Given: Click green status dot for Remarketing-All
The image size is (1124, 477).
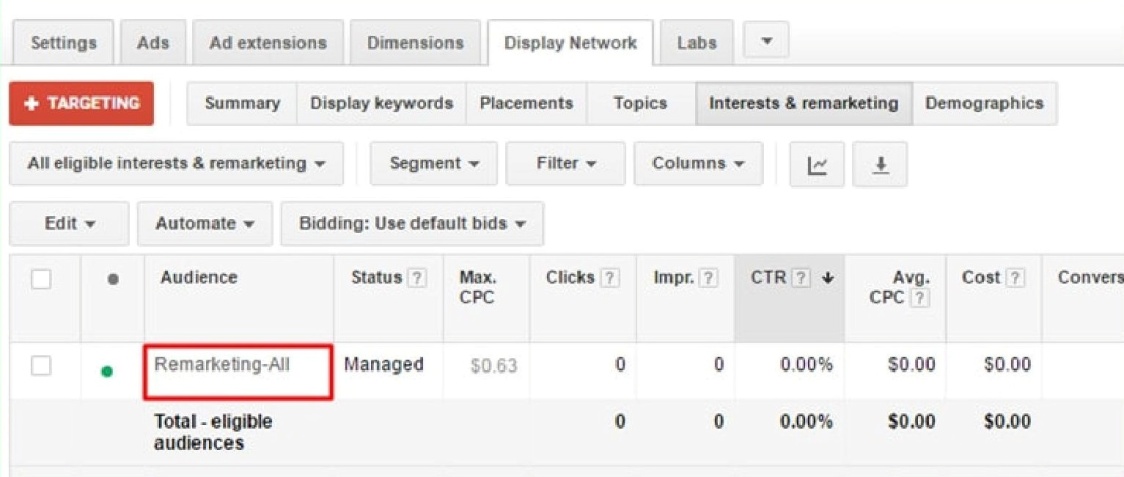Looking at the screenshot, I should coord(107,371).
